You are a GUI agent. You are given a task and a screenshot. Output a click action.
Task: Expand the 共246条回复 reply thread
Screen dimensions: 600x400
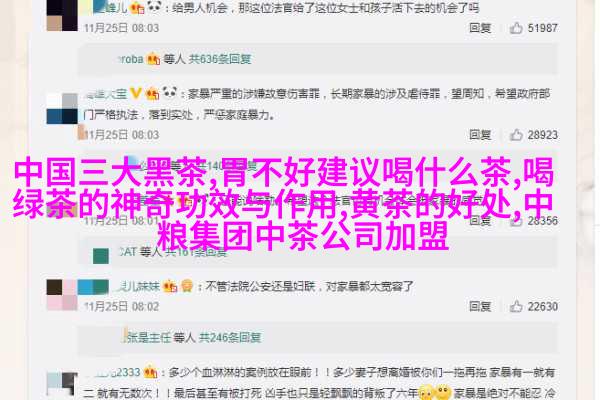click(x=230, y=337)
